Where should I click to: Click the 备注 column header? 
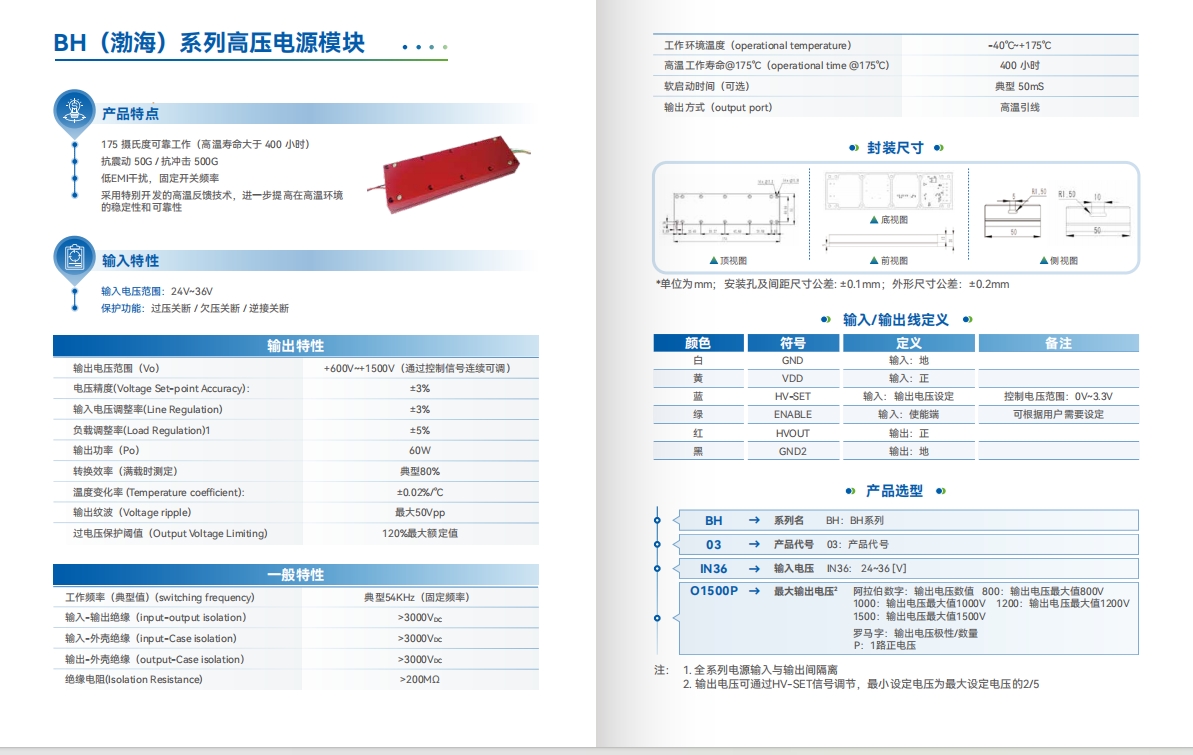(x=1058, y=343)
